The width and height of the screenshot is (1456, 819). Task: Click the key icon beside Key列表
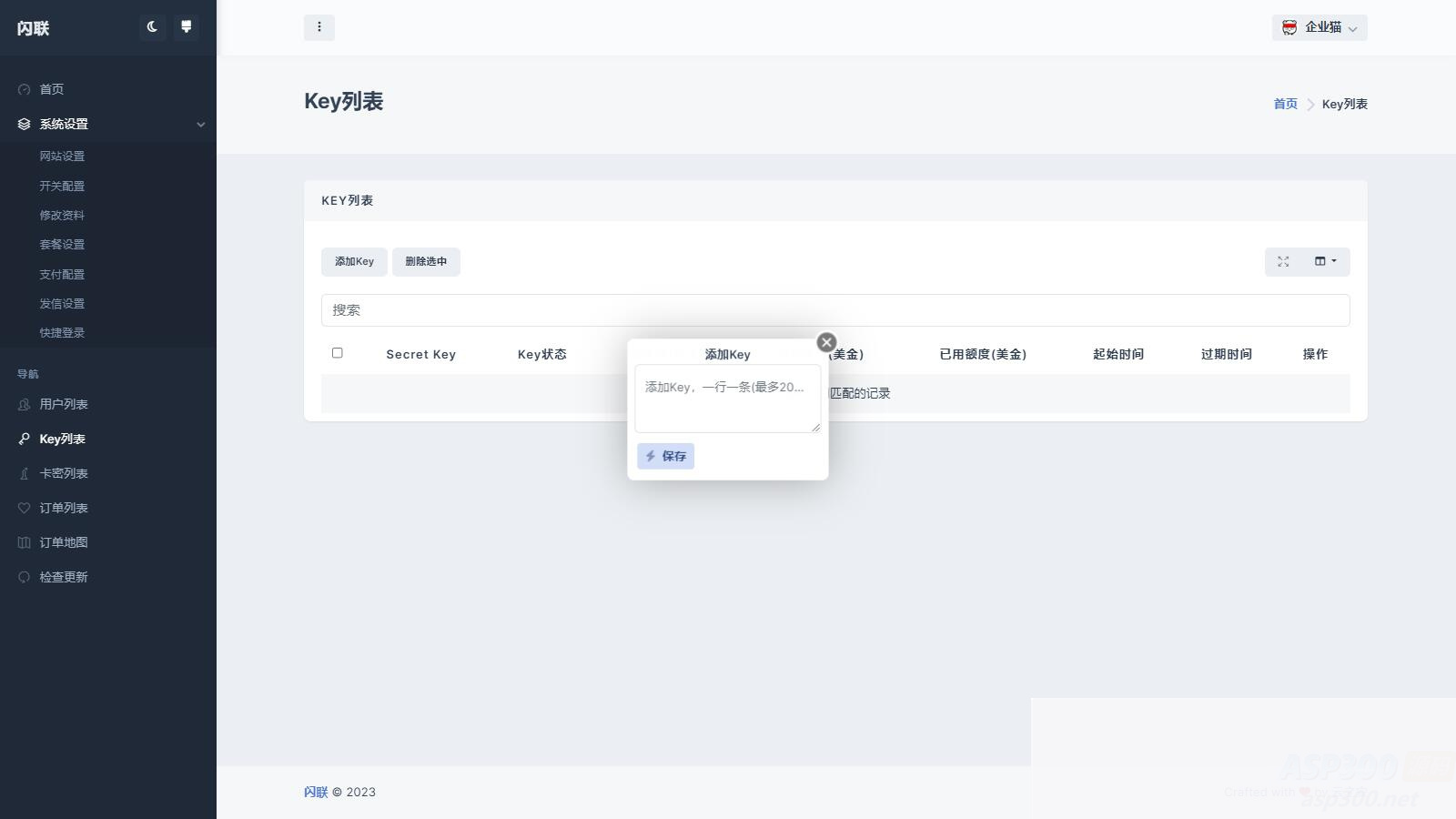(24, 439)
